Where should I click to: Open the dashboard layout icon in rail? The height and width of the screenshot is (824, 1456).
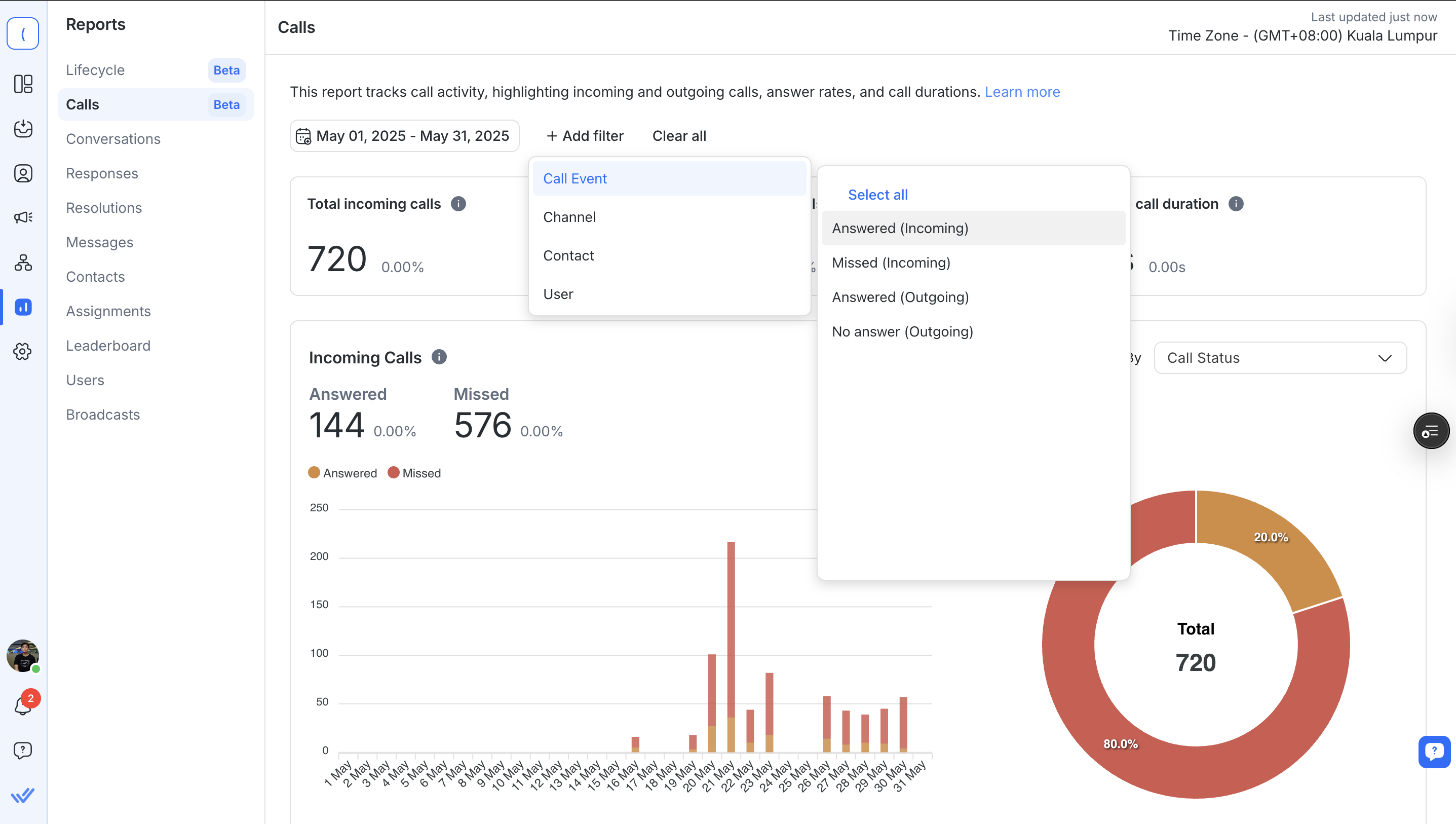(23, 84)
